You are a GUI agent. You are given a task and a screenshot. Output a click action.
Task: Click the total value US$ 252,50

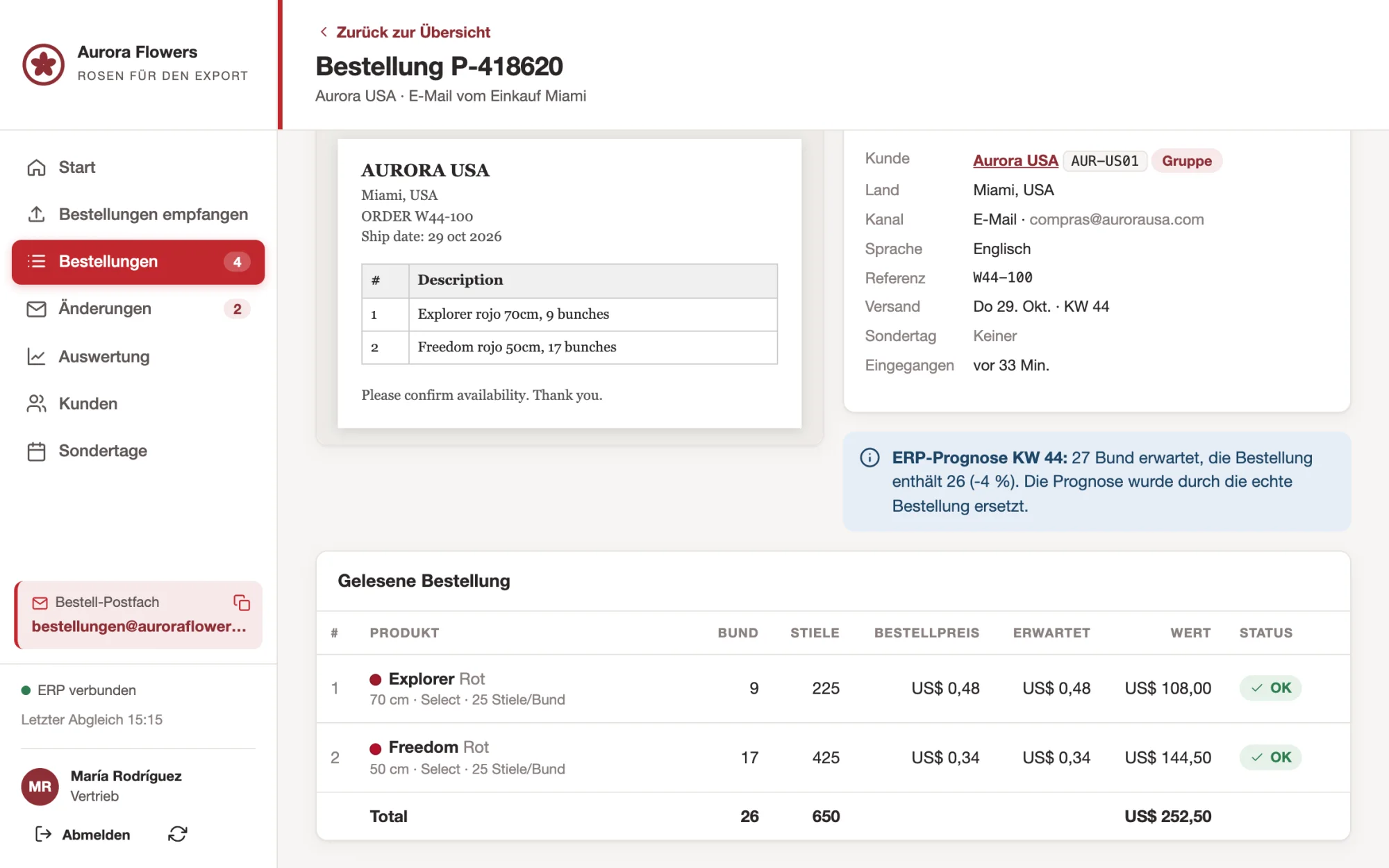(x=1167, y=817)
